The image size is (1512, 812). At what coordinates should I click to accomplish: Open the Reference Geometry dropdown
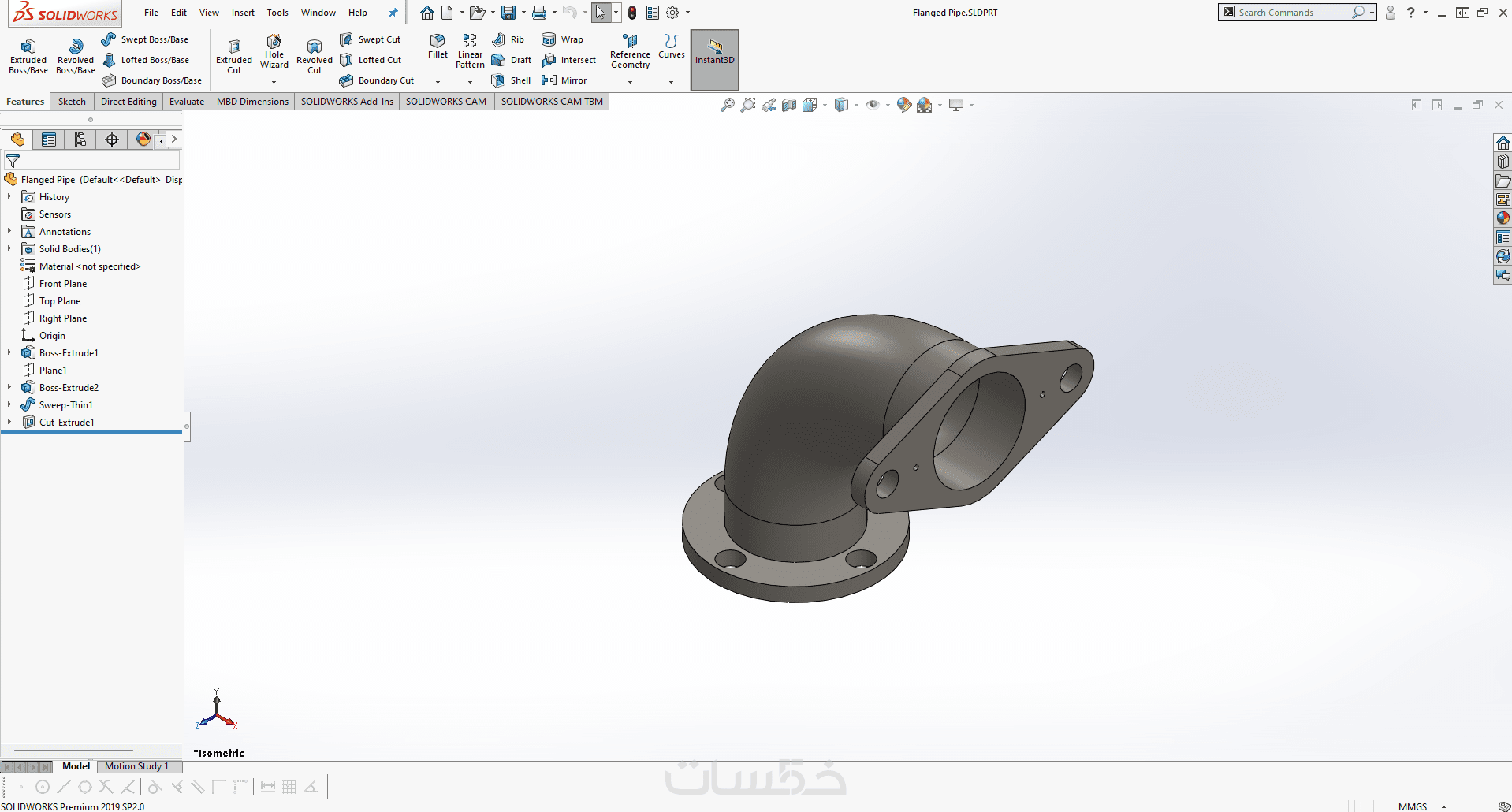click(630, 82)
